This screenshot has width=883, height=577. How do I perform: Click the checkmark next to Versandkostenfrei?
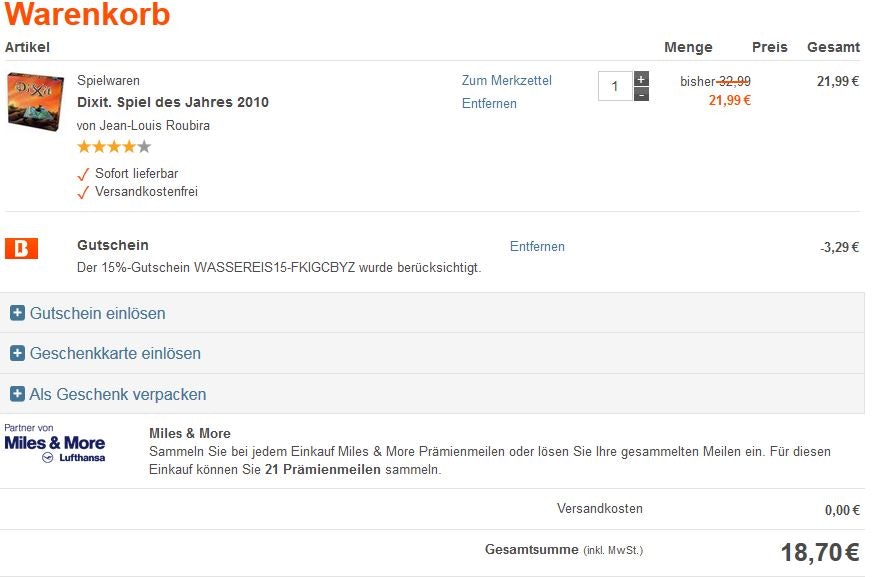(84, 191)
